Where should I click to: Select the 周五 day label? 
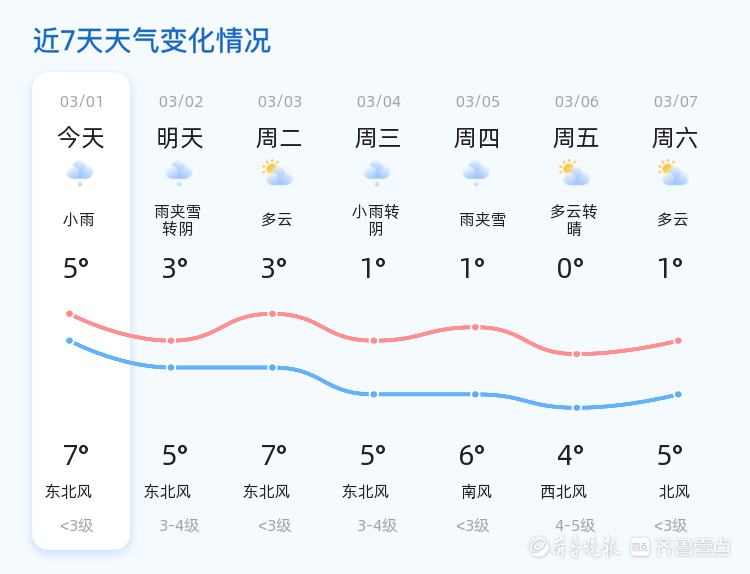tap(576, 137)
